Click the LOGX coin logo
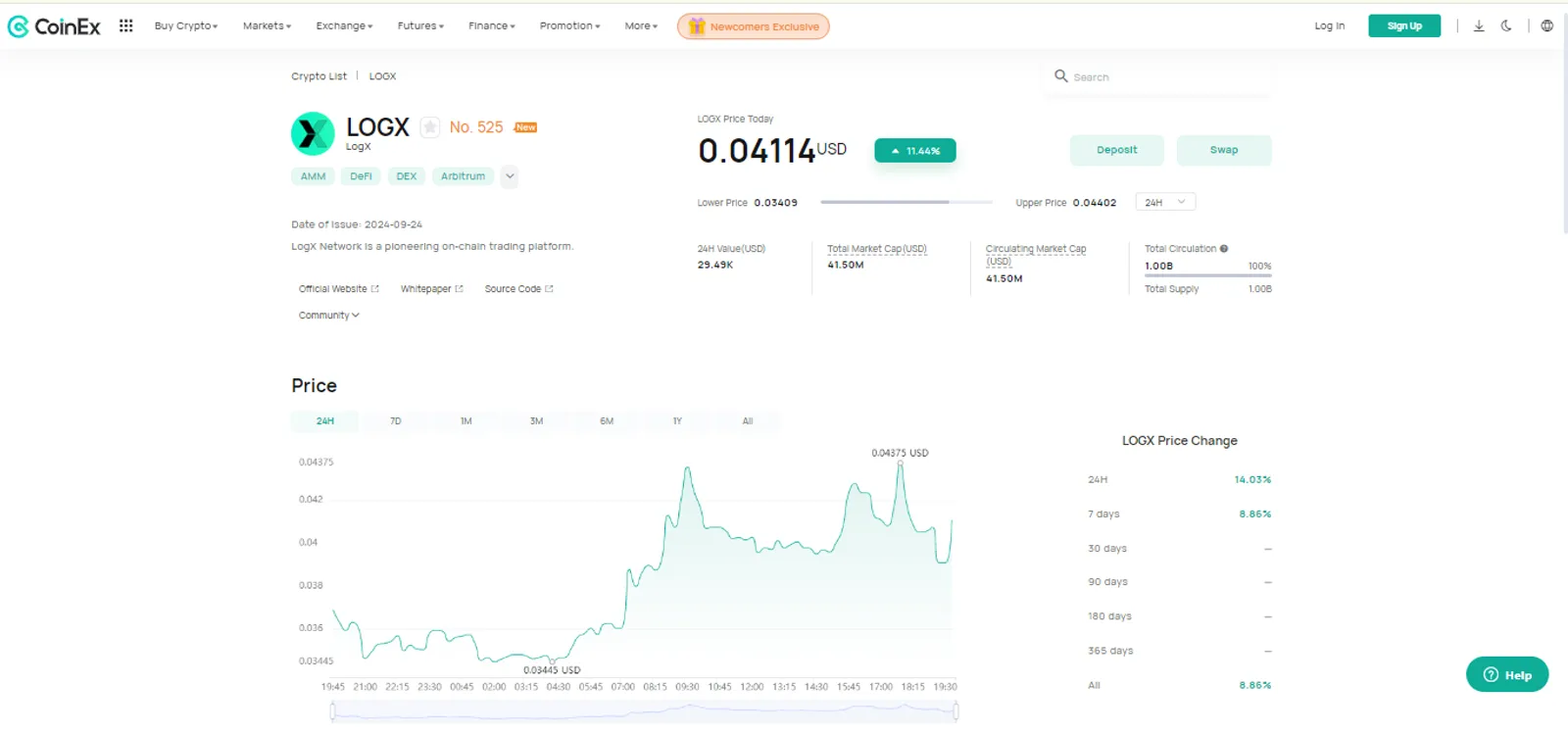 313,134
